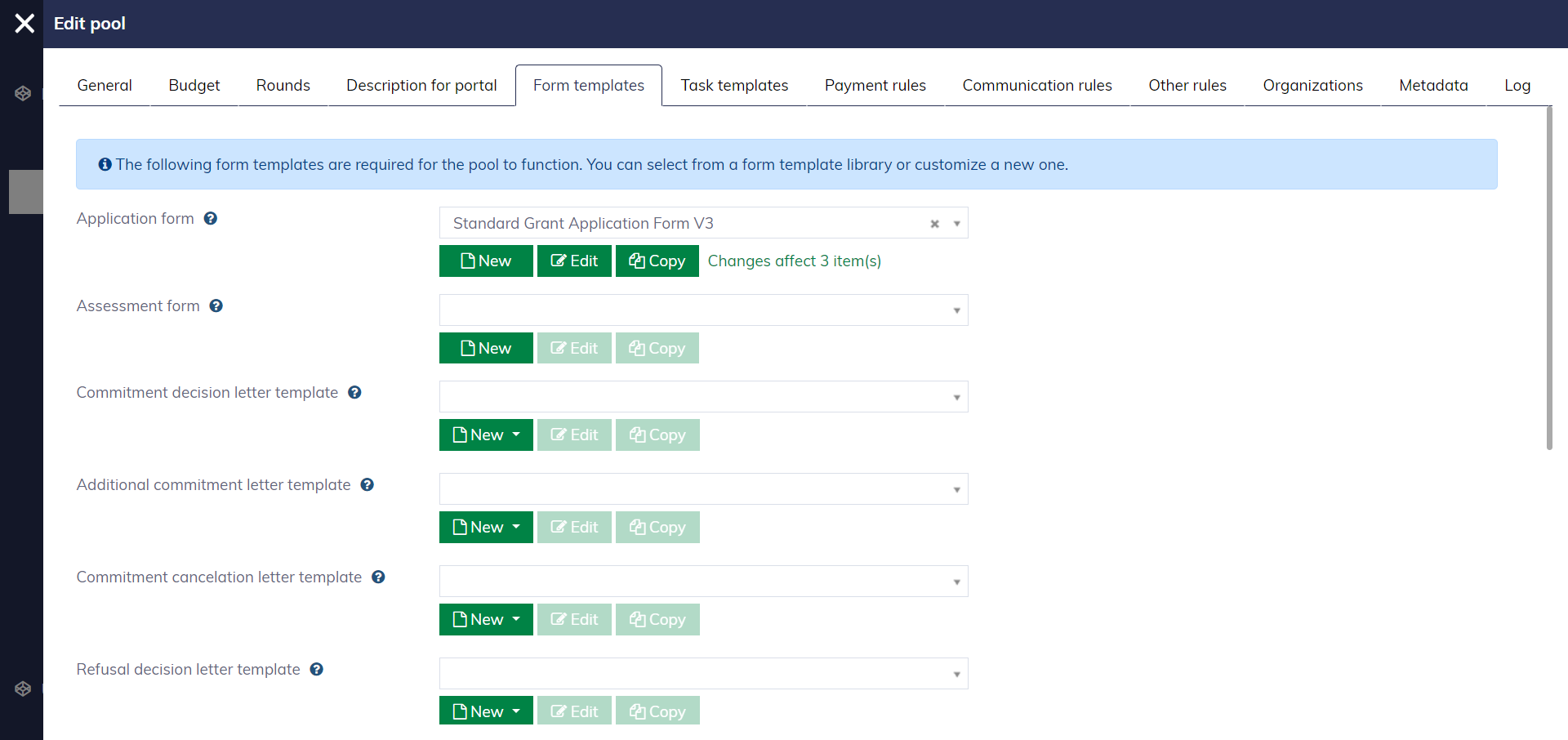This screenshot has height=740, width=1568.
Task: Click help icon for Refusal decision letter
Action: pos(317,670)
